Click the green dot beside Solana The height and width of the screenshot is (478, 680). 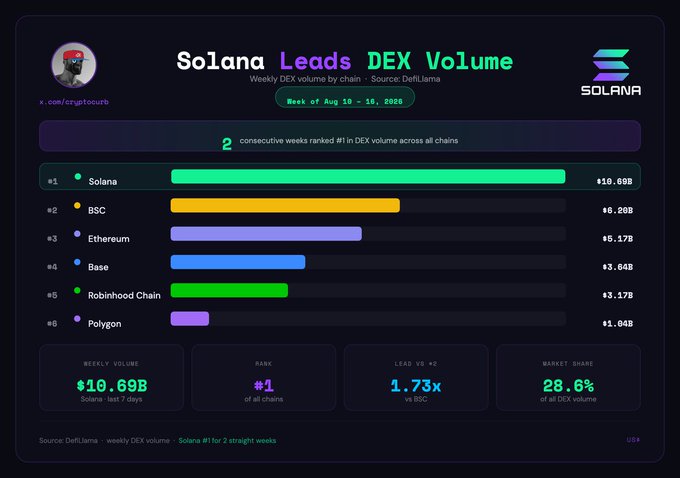(x=78, y=177)
